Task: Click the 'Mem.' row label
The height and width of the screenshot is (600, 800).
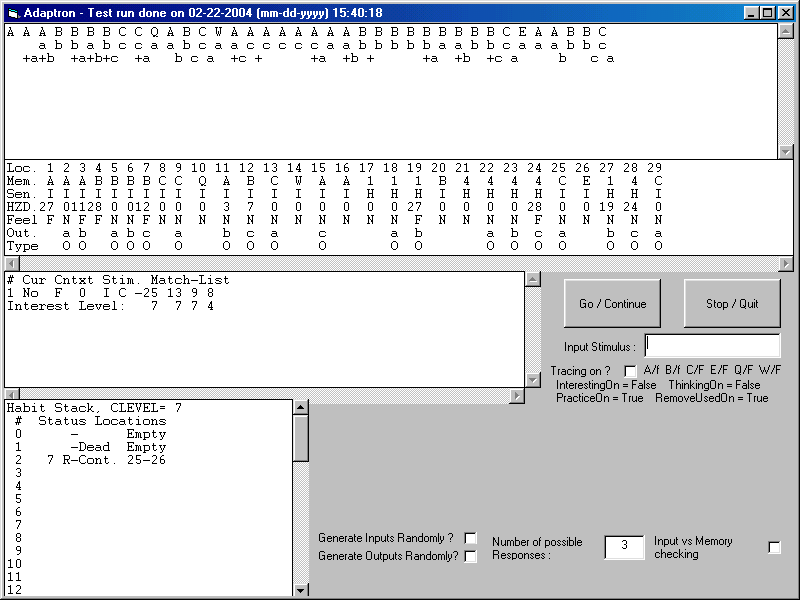Action: point(21,181)
